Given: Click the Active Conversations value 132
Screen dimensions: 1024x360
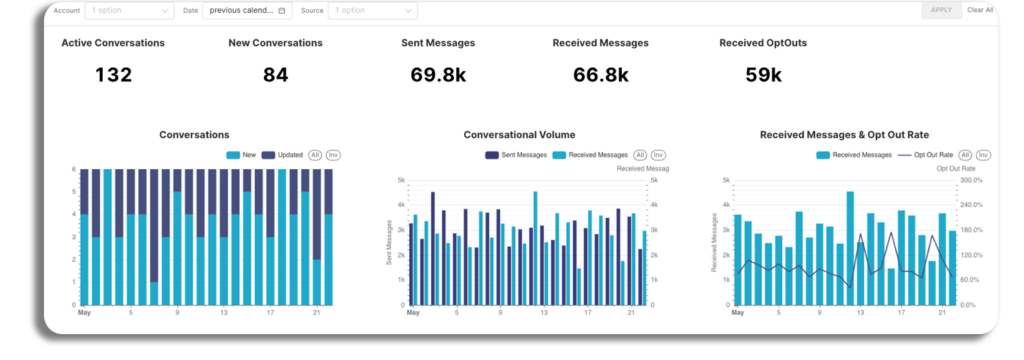Looking at the screenshot, I should (x=114, y=75).
